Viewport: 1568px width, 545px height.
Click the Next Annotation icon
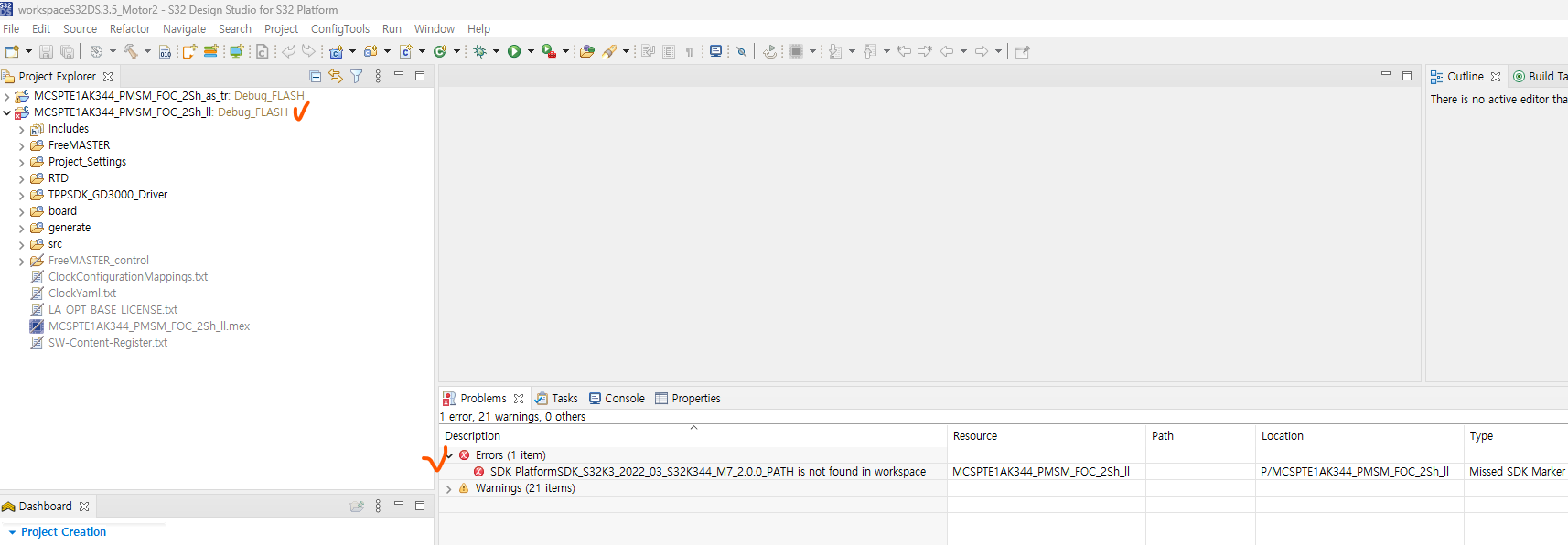[x=835, y=51]
